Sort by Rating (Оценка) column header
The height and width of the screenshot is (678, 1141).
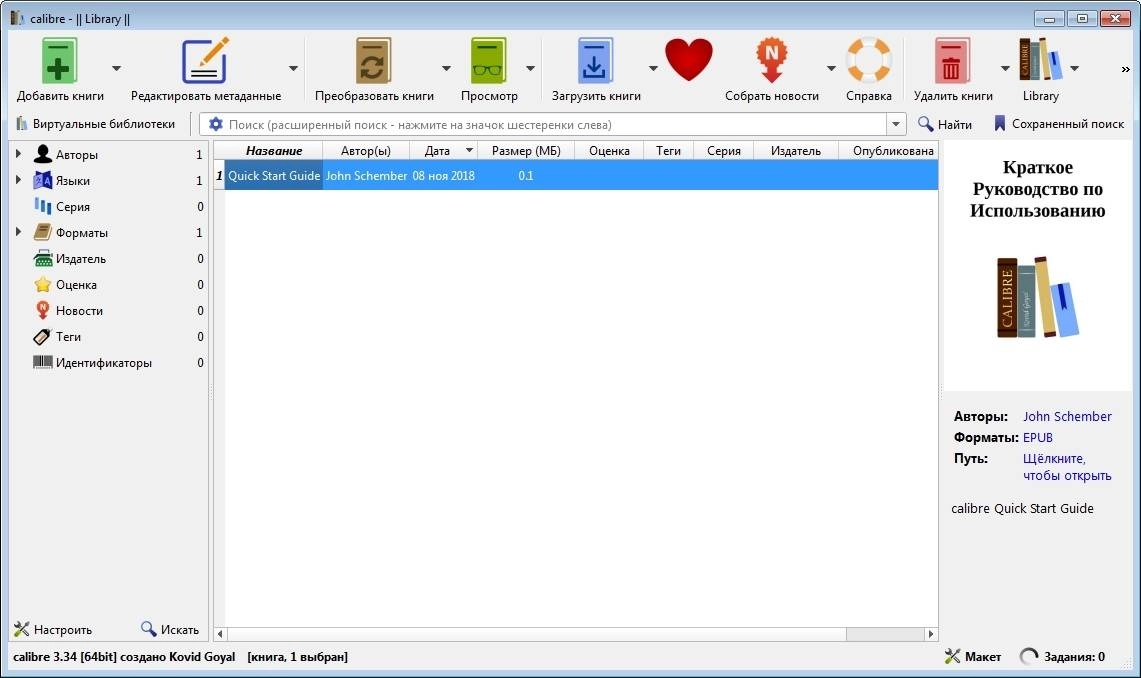coord(609,151)
